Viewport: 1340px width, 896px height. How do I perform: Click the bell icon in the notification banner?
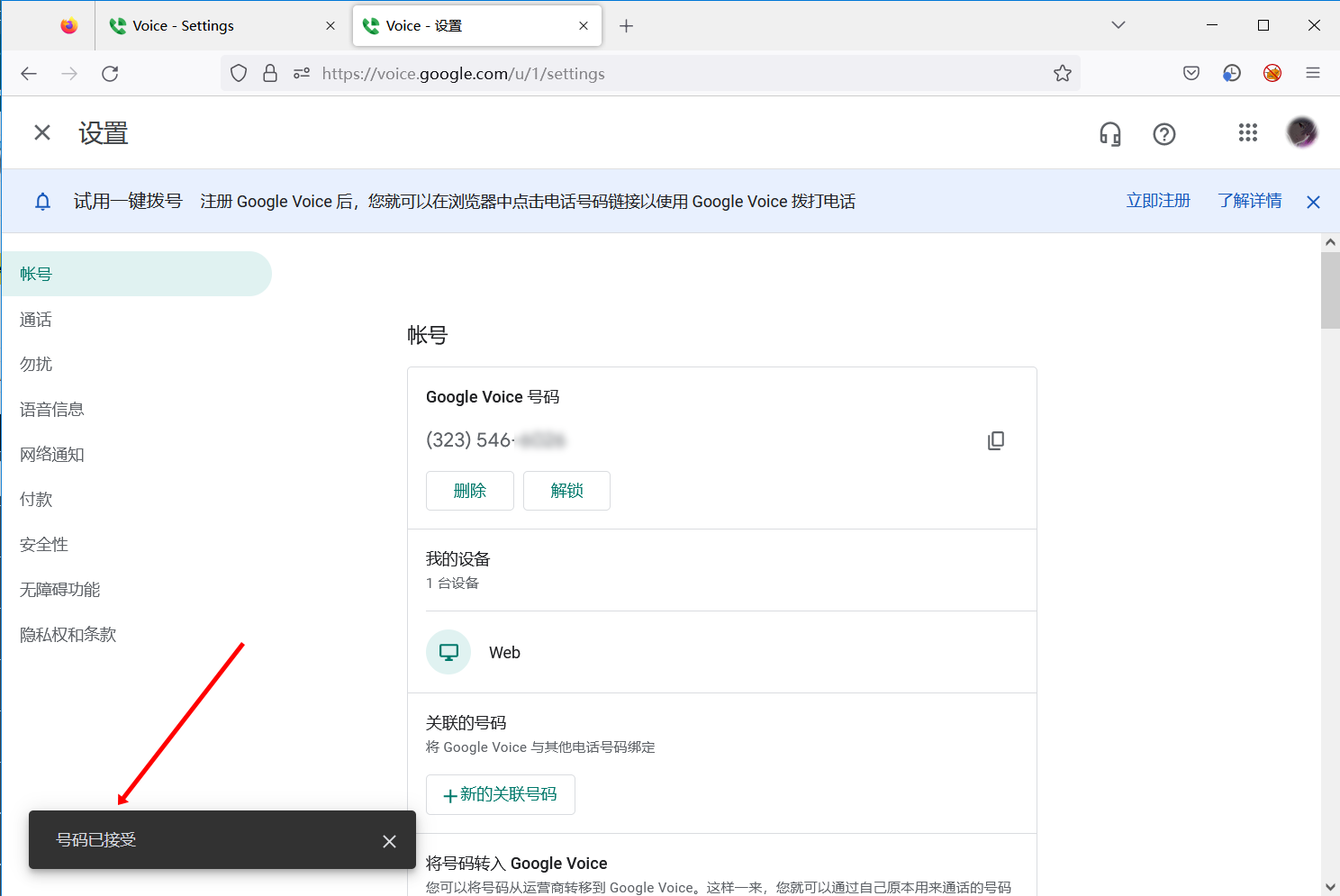42,202
